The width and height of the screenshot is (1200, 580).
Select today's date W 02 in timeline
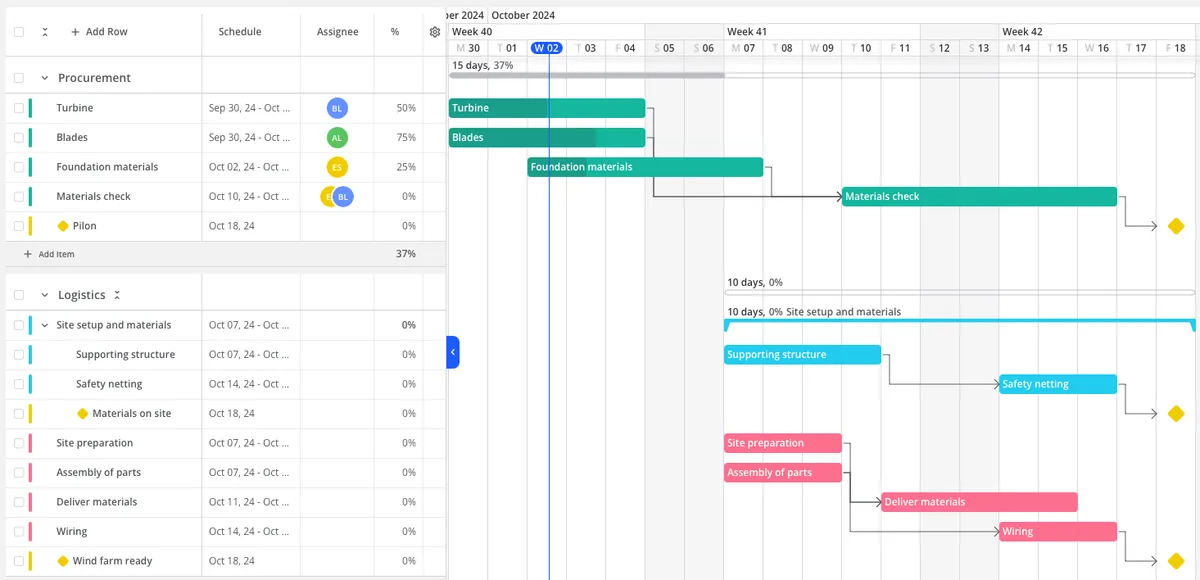547,48
